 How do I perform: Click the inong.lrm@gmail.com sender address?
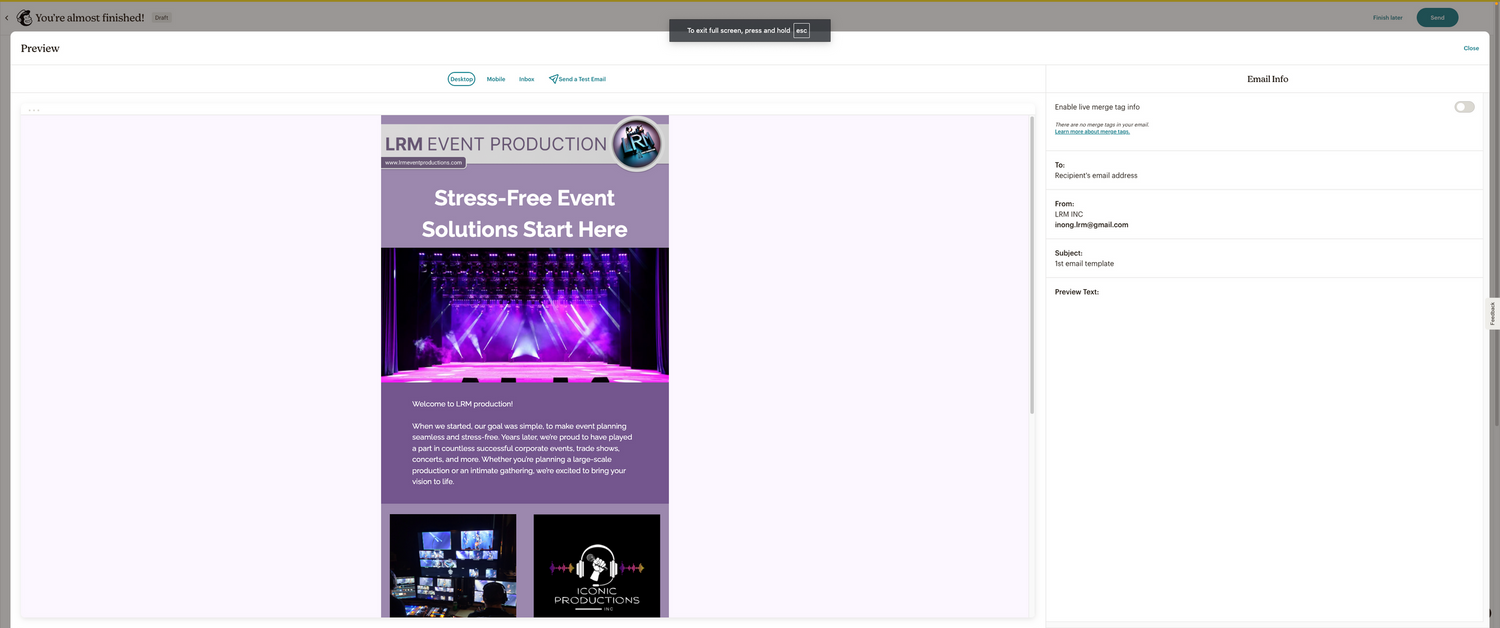[x=1091, y=225]
